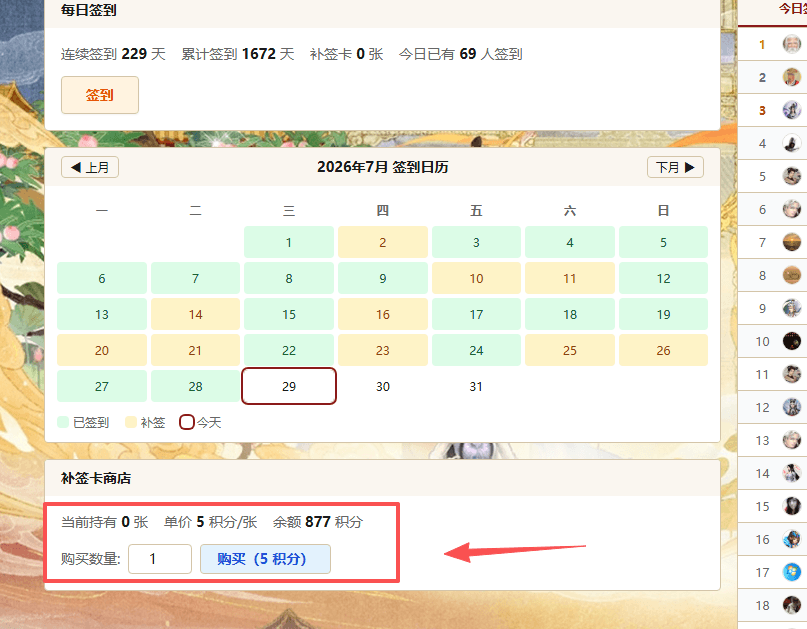The width and height of the screenshot is (807, 629).
Task: Open avatar of rank 1 user
Action: pyautogui.click(x=792, y=44)
